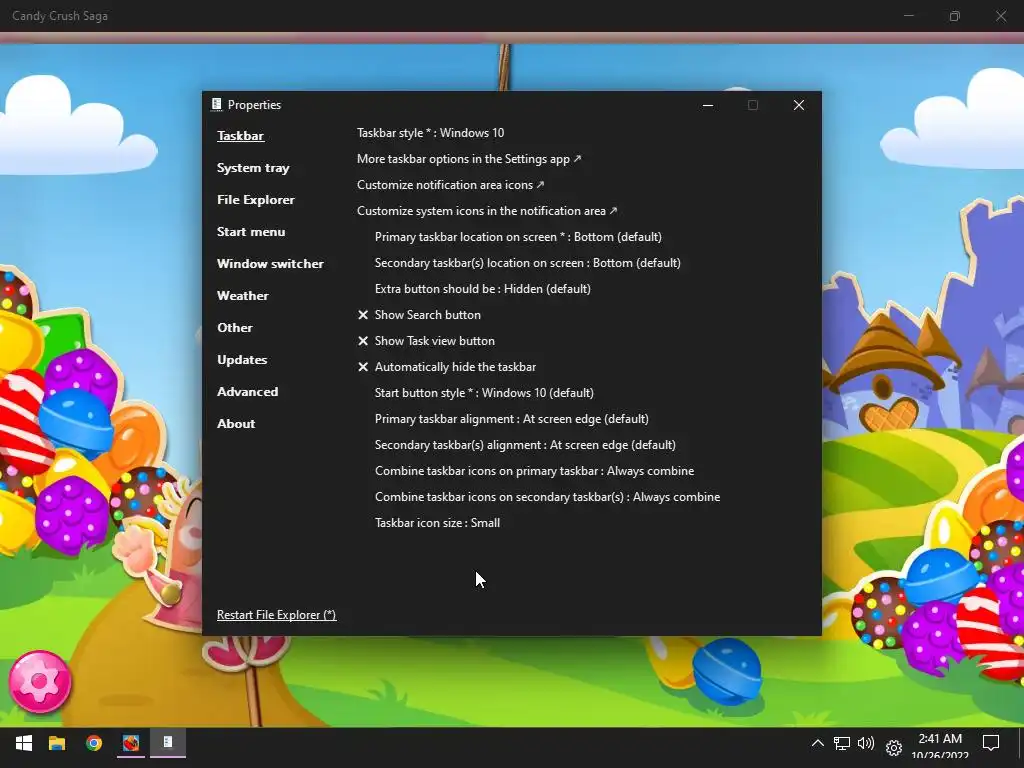Close the Candy Crush Saga window
The width and height of the screenshot is (1024, 768).
tap(1000, 16)
